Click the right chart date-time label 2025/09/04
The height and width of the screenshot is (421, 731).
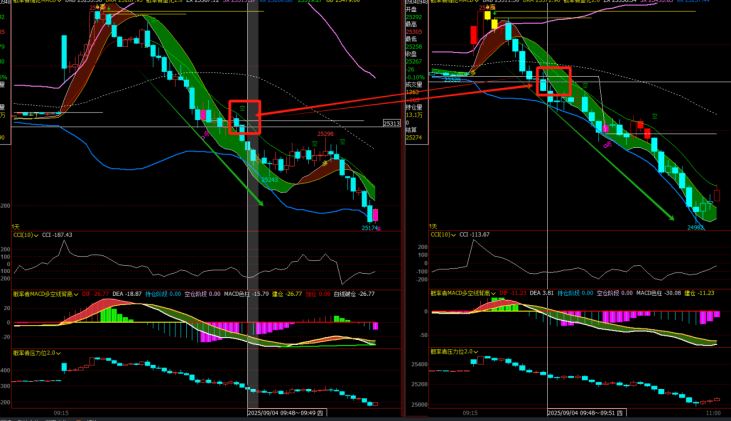coord(585,412)
